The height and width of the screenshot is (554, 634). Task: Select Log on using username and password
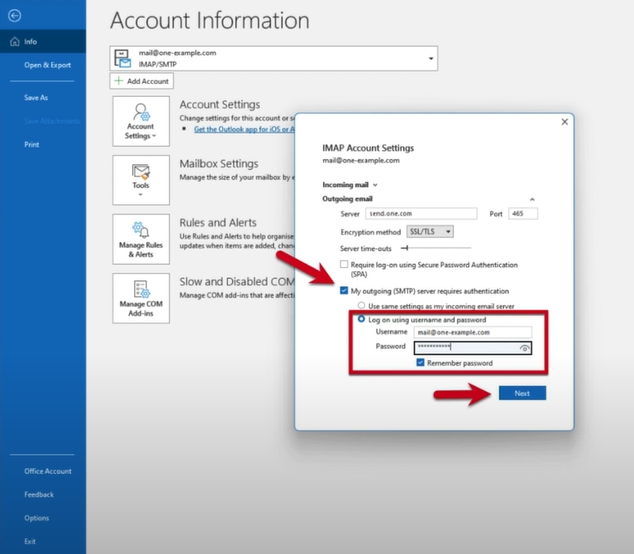tap(361, 319)
